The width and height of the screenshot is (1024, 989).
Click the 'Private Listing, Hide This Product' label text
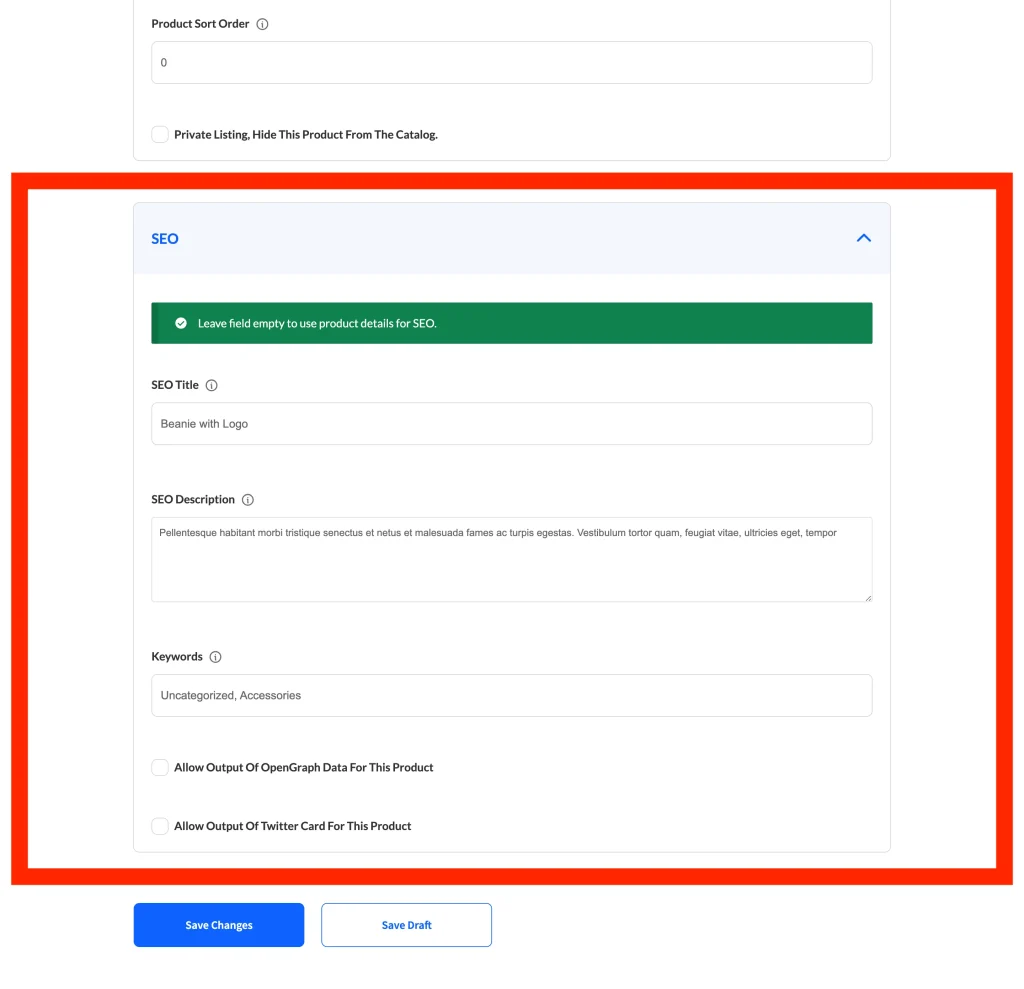click(x=306, y=134)
